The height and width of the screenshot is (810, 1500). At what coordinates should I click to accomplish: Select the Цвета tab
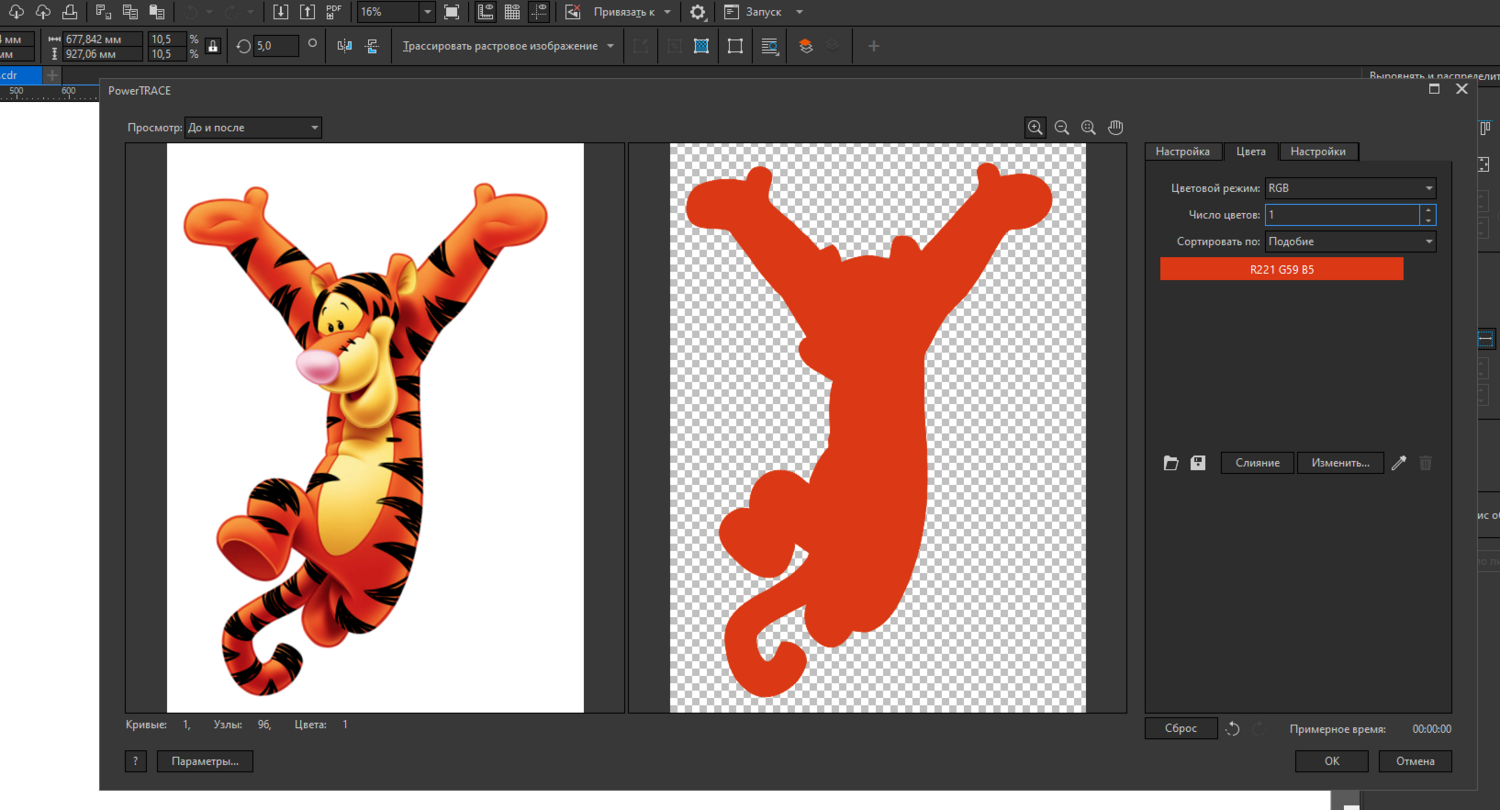pos(1251,151)
